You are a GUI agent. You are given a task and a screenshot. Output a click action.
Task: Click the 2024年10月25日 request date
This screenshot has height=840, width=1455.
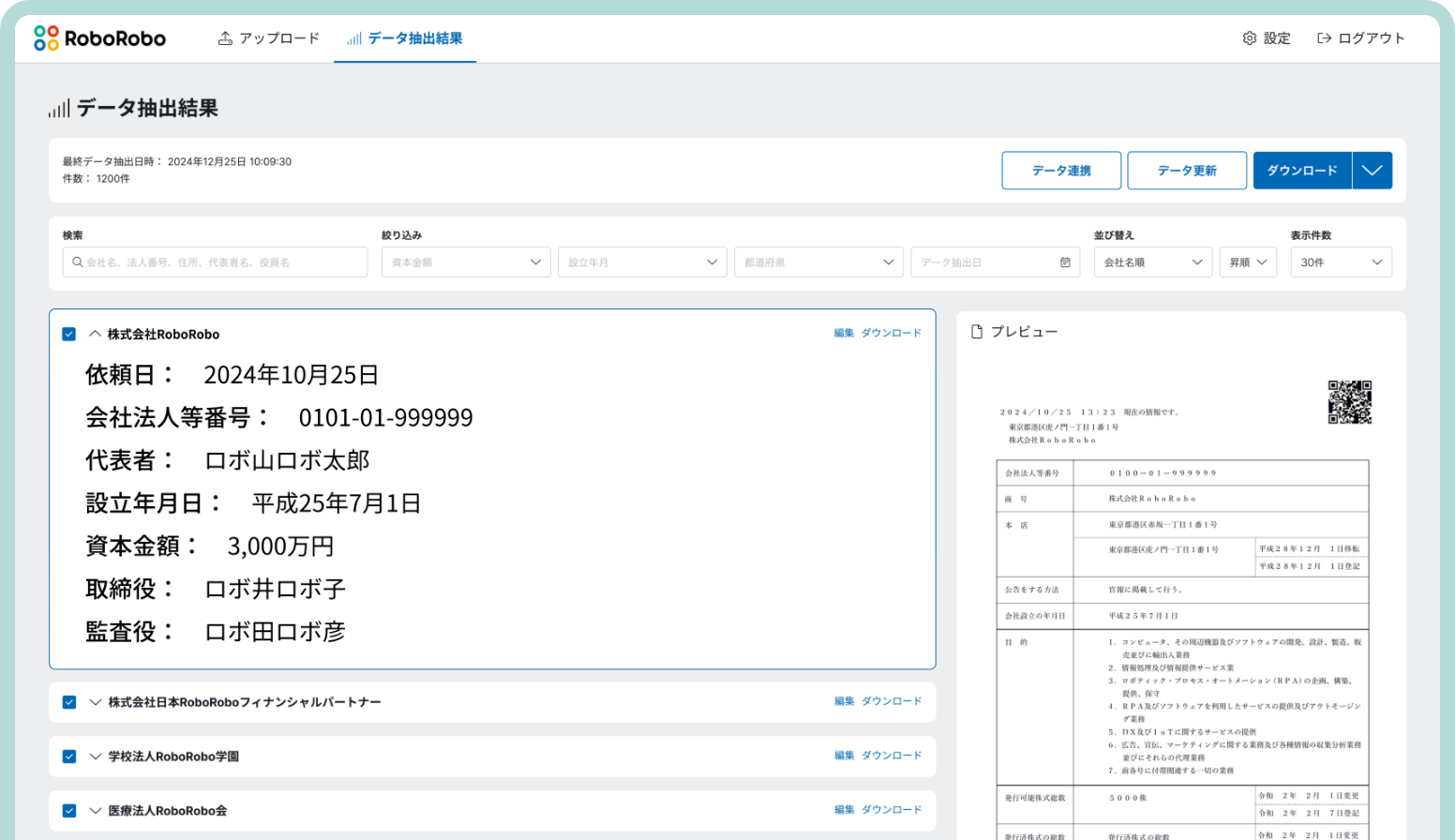291,375
